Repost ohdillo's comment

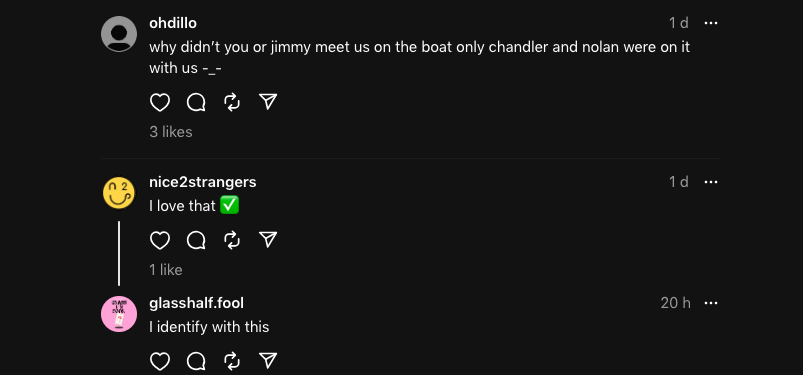point(232,102)
